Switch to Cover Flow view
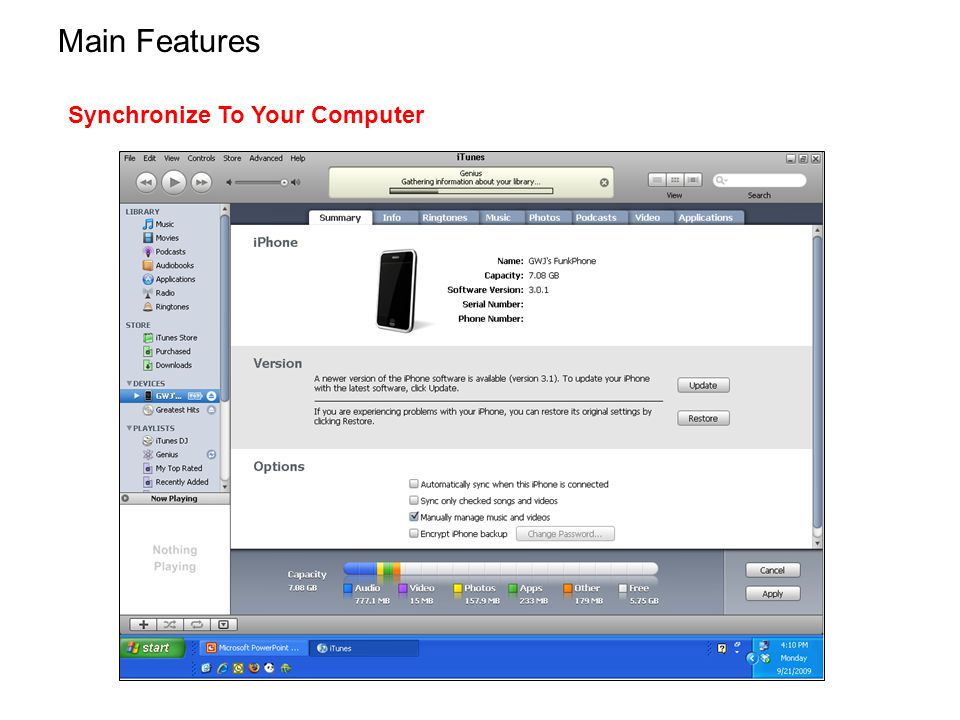Viewport: 960px width, 720px height. 693,180
